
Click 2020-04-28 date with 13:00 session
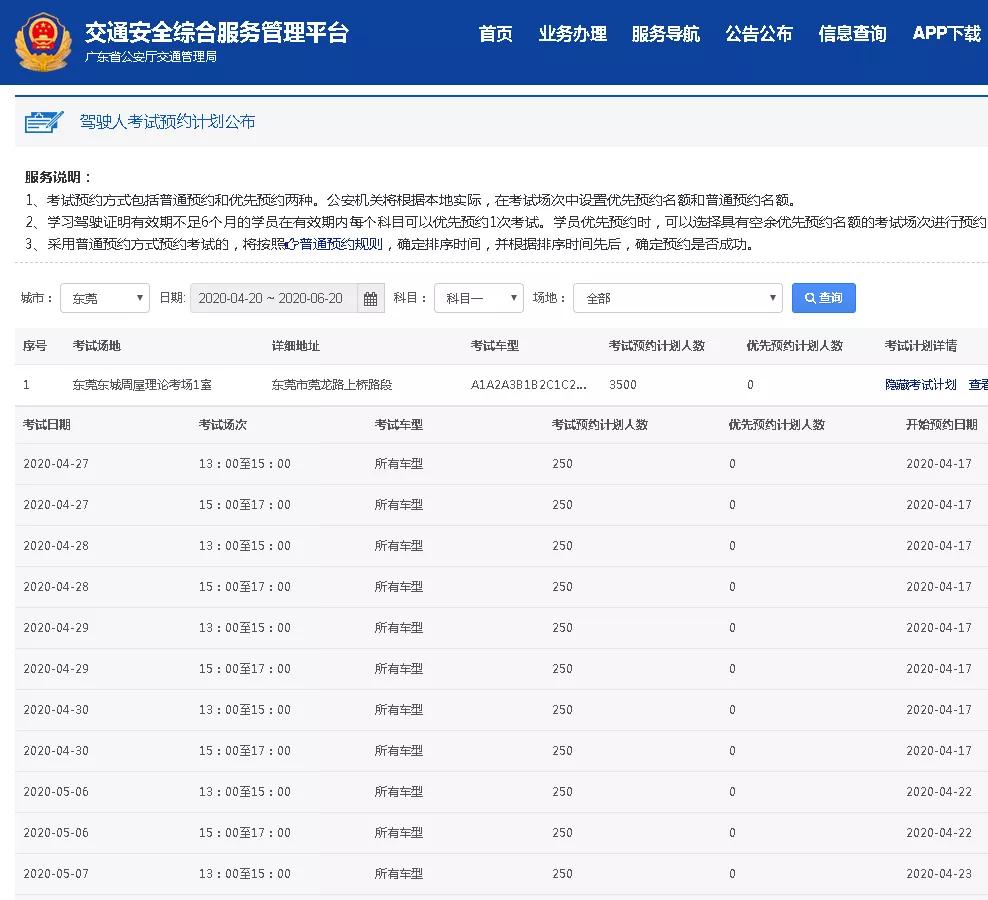(56, 546)
